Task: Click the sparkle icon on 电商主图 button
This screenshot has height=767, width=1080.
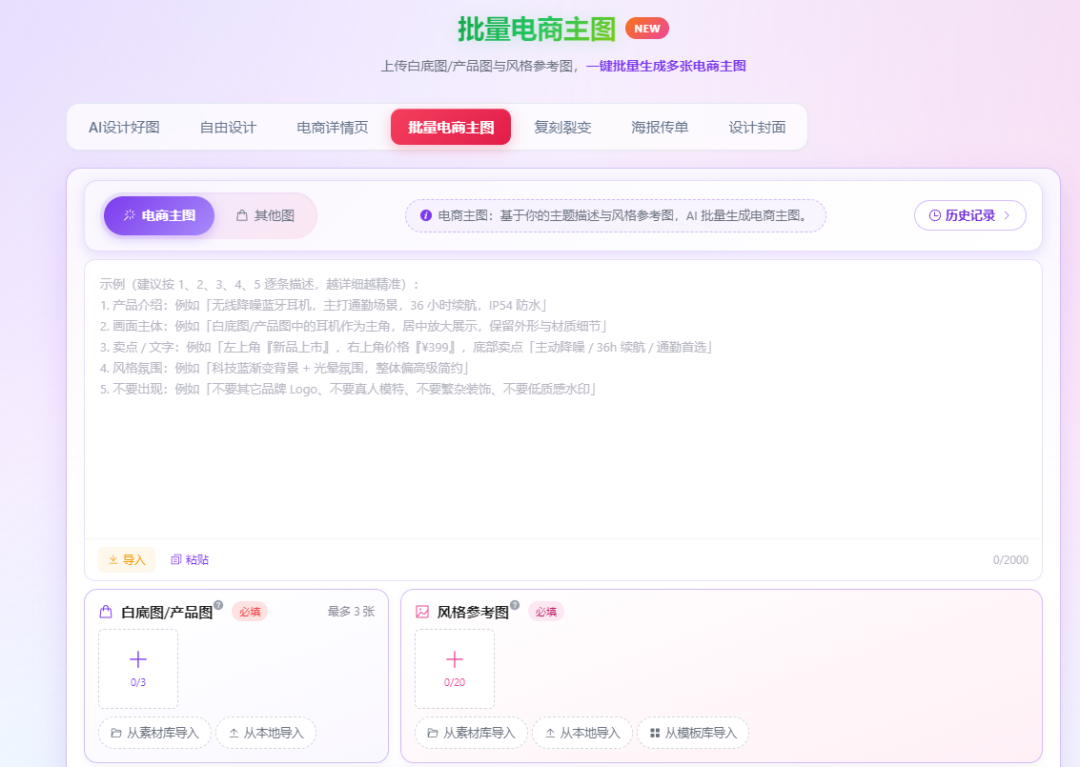Action: coord(129,216)
